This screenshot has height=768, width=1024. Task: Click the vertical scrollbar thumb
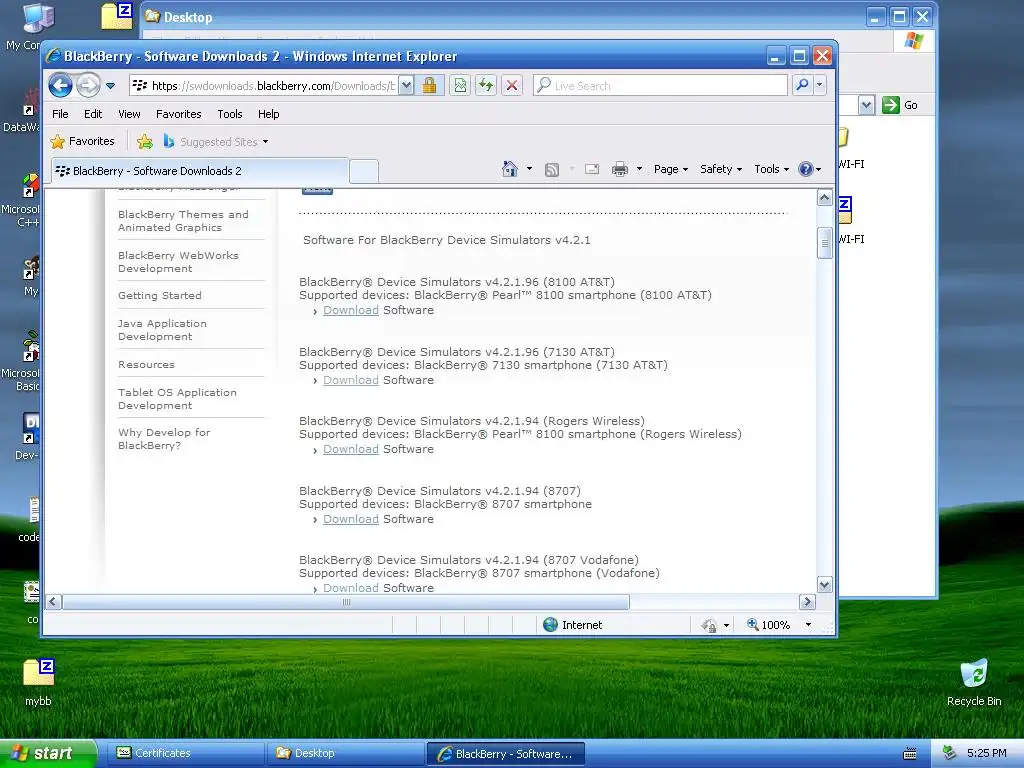pos(824,243)
